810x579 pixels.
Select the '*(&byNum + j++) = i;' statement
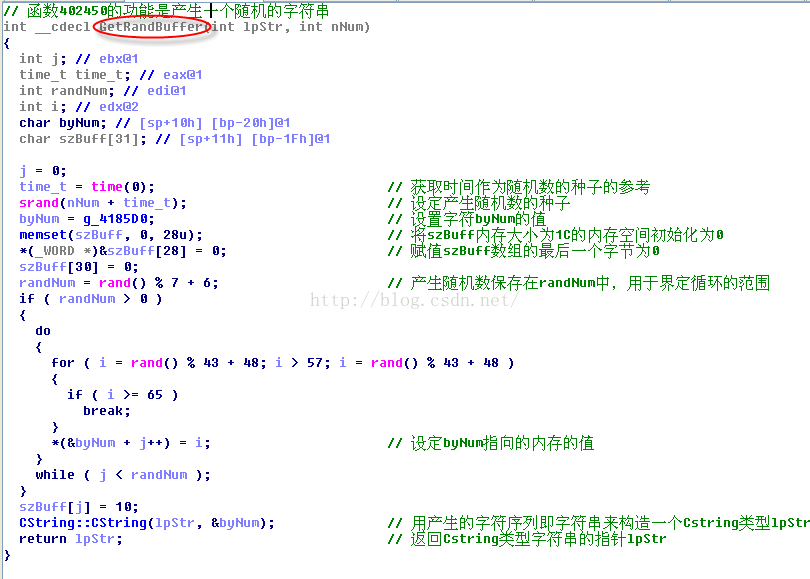click(x=131, y=443)
